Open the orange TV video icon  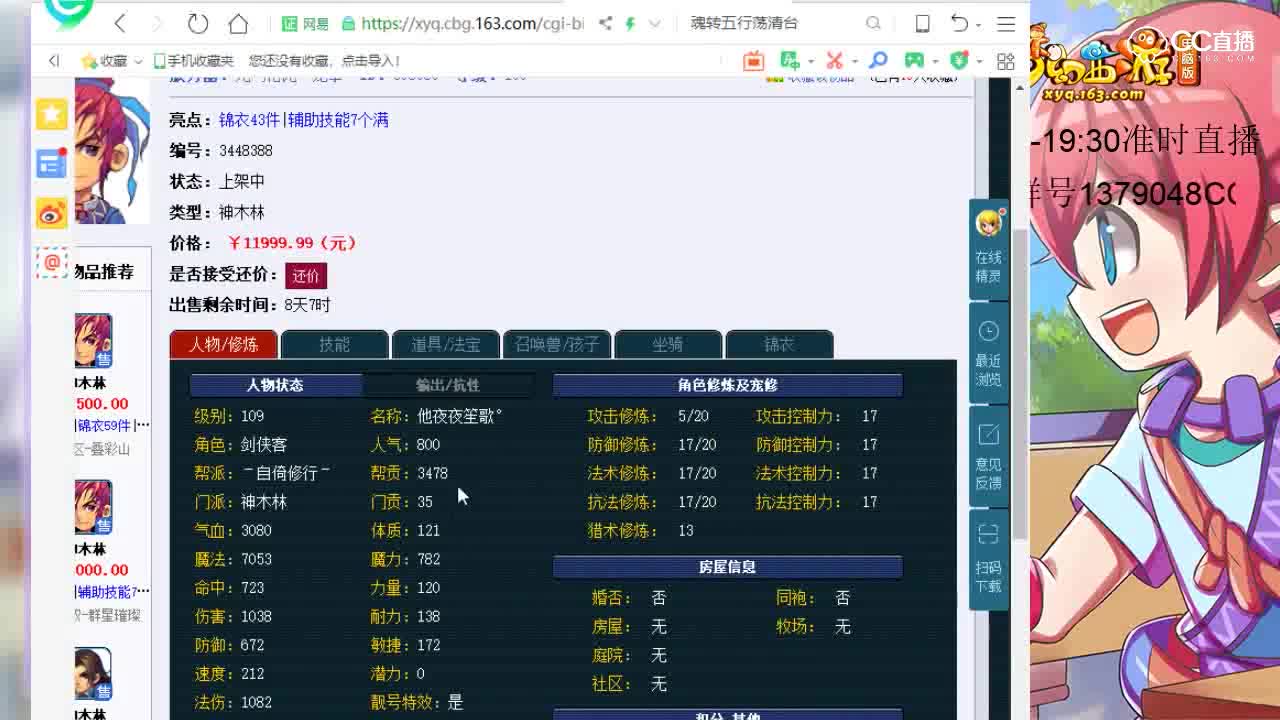(x=754, y=61)
